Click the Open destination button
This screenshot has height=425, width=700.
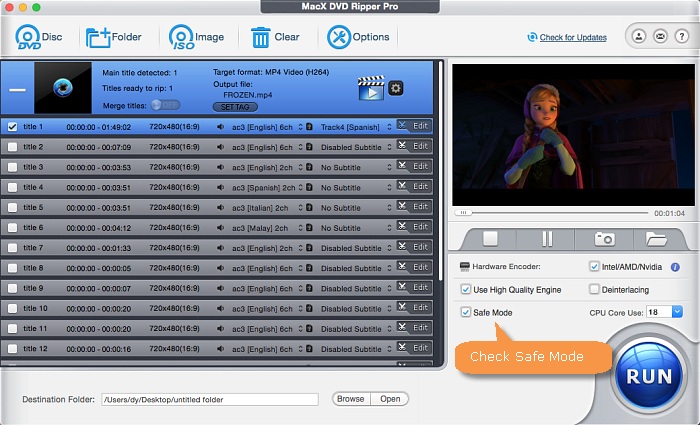390,399
